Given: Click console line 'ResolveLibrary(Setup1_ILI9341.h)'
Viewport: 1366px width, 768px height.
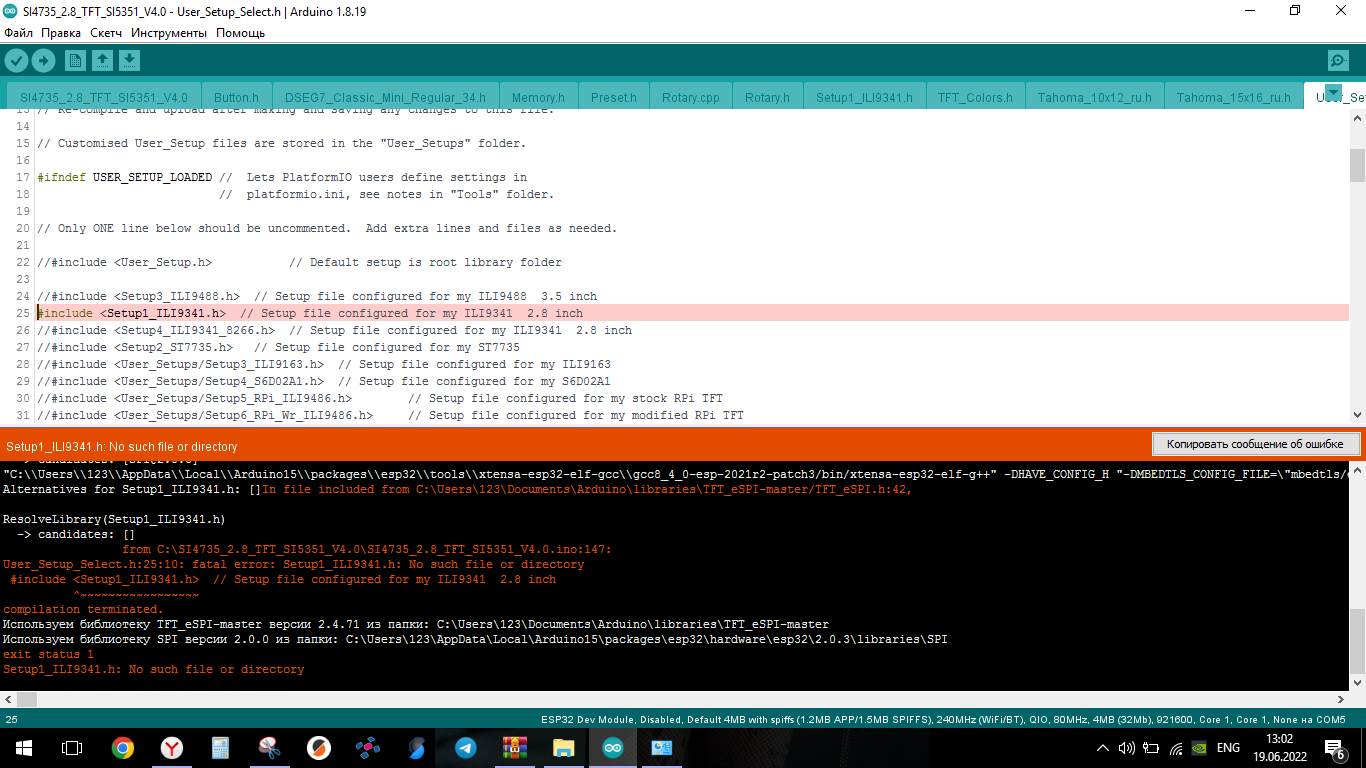Looking at the screenshot, I should (x=114, y=519).
